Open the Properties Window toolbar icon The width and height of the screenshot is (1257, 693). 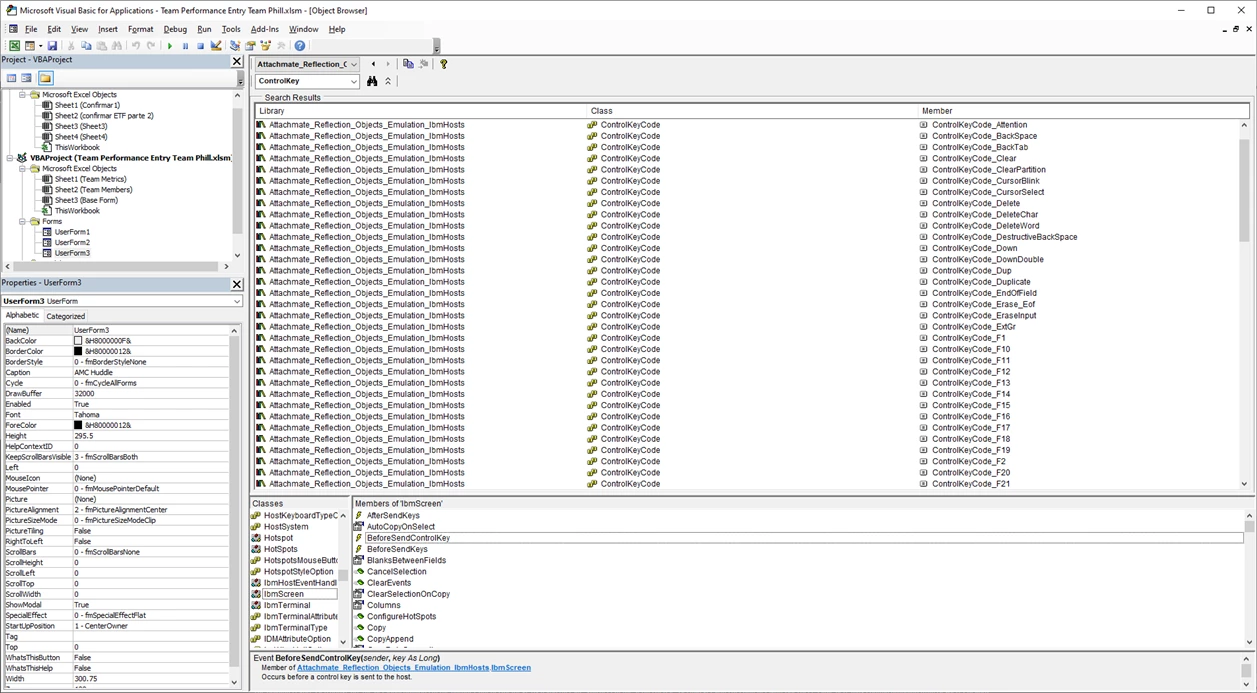[x=250, y=46]
